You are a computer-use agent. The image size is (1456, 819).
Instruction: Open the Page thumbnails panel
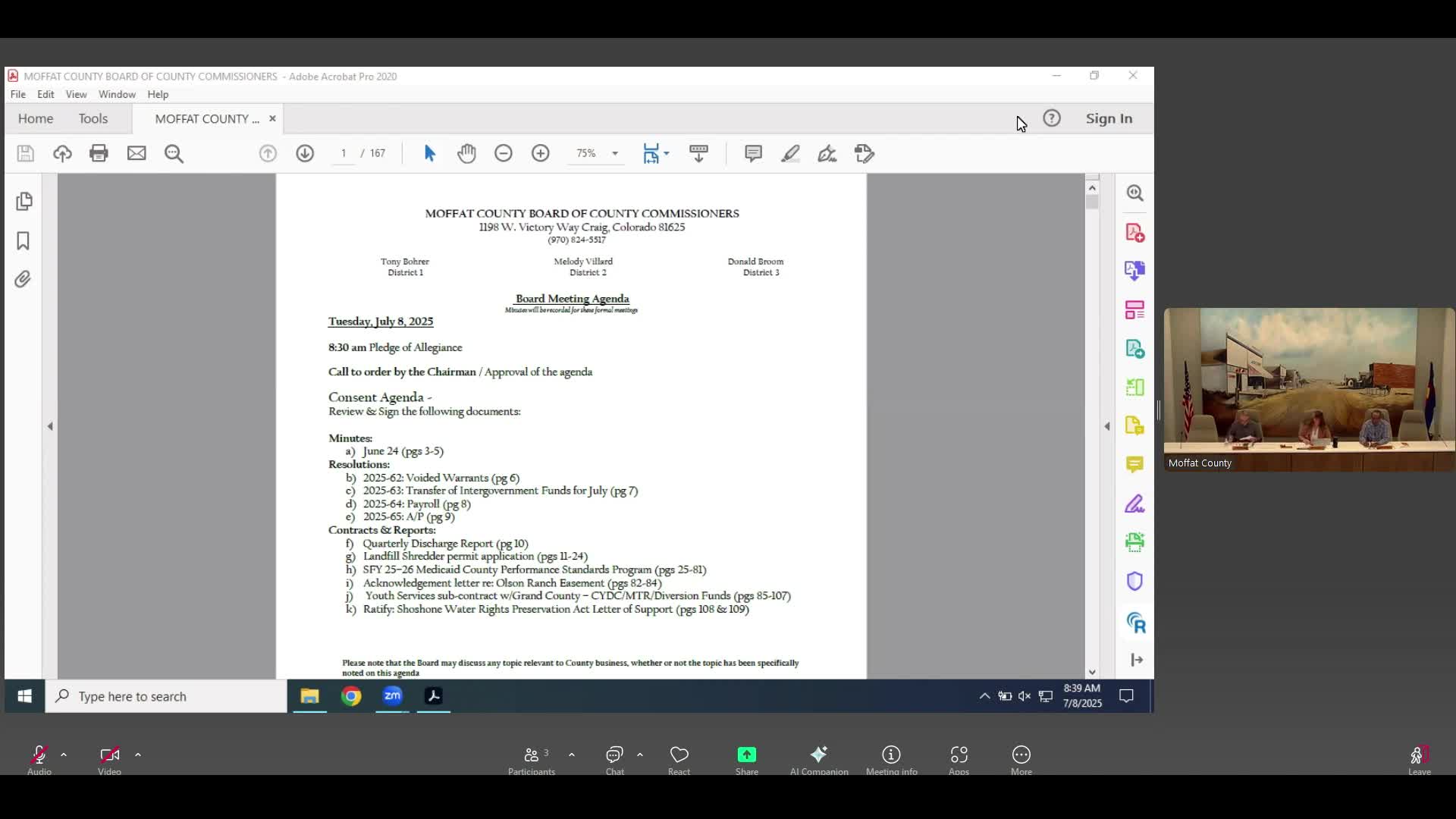[24, 201]
